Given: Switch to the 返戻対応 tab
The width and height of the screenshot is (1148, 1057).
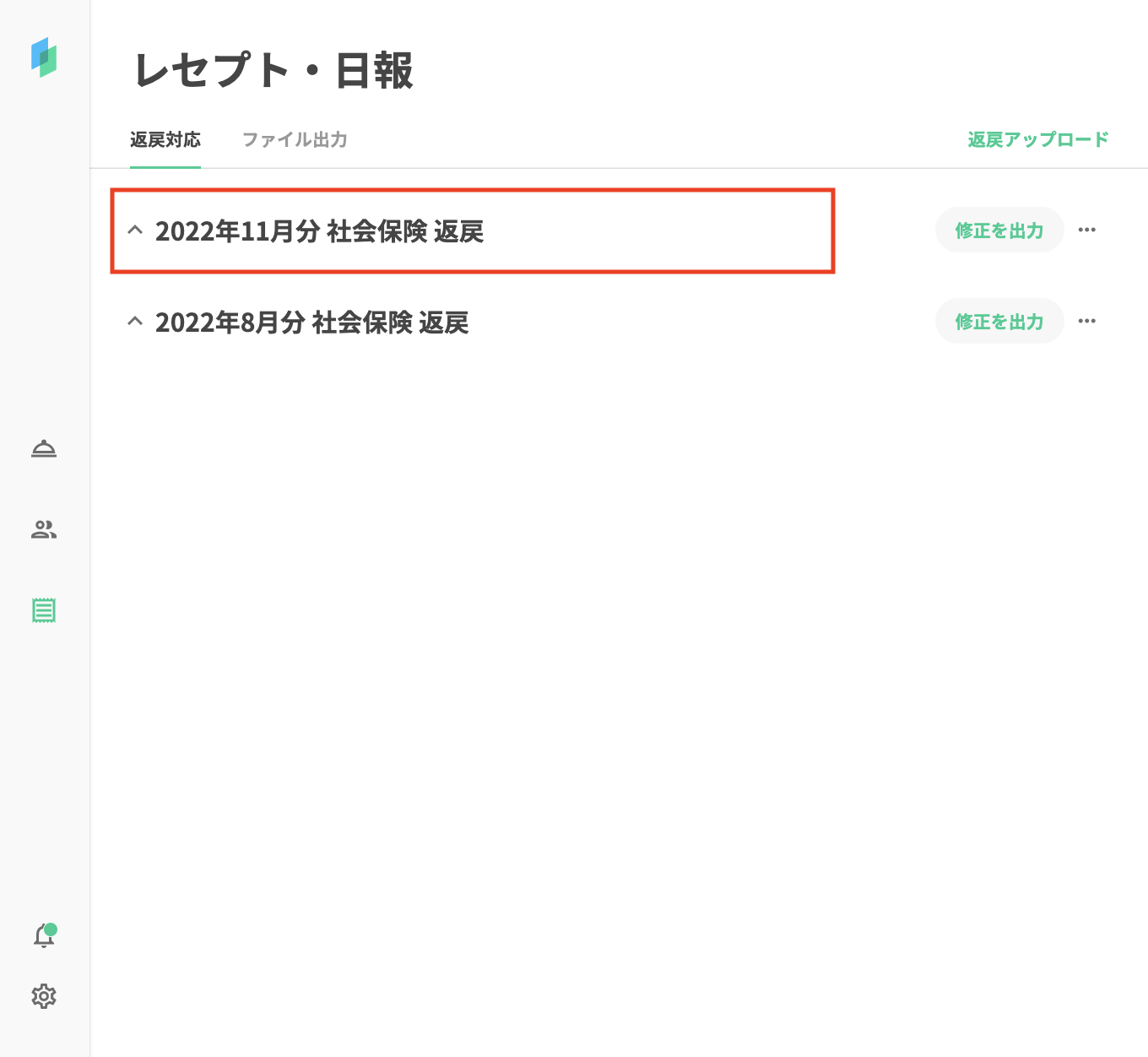Looking at the screenshot, I should tap(165, 139).
